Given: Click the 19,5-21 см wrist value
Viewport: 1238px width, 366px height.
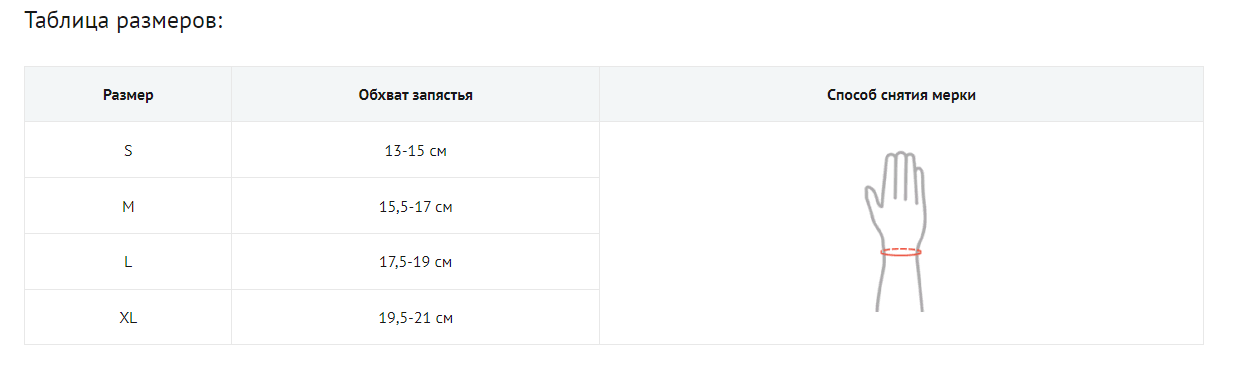Looking at the screenshot, I should click(416, 318).
